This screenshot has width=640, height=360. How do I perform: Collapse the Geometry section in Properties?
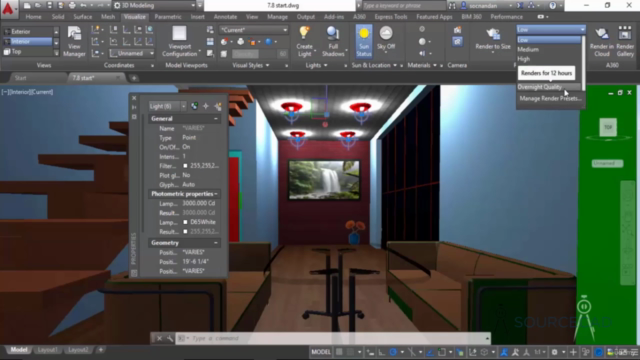point(216,243)
